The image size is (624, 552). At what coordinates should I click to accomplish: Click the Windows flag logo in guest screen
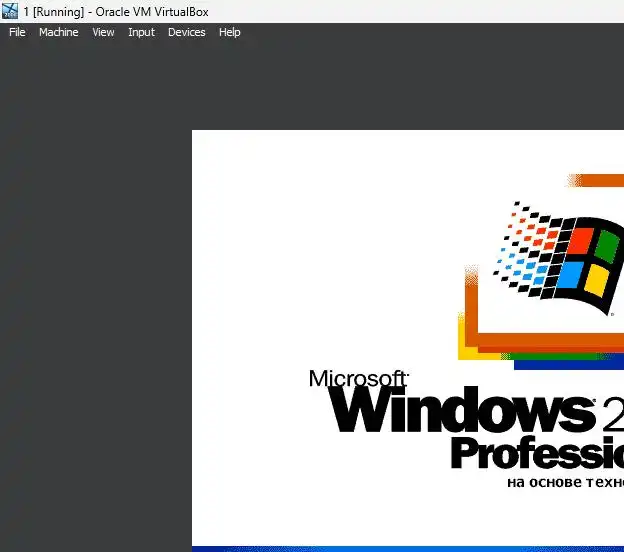click(558, 258)
